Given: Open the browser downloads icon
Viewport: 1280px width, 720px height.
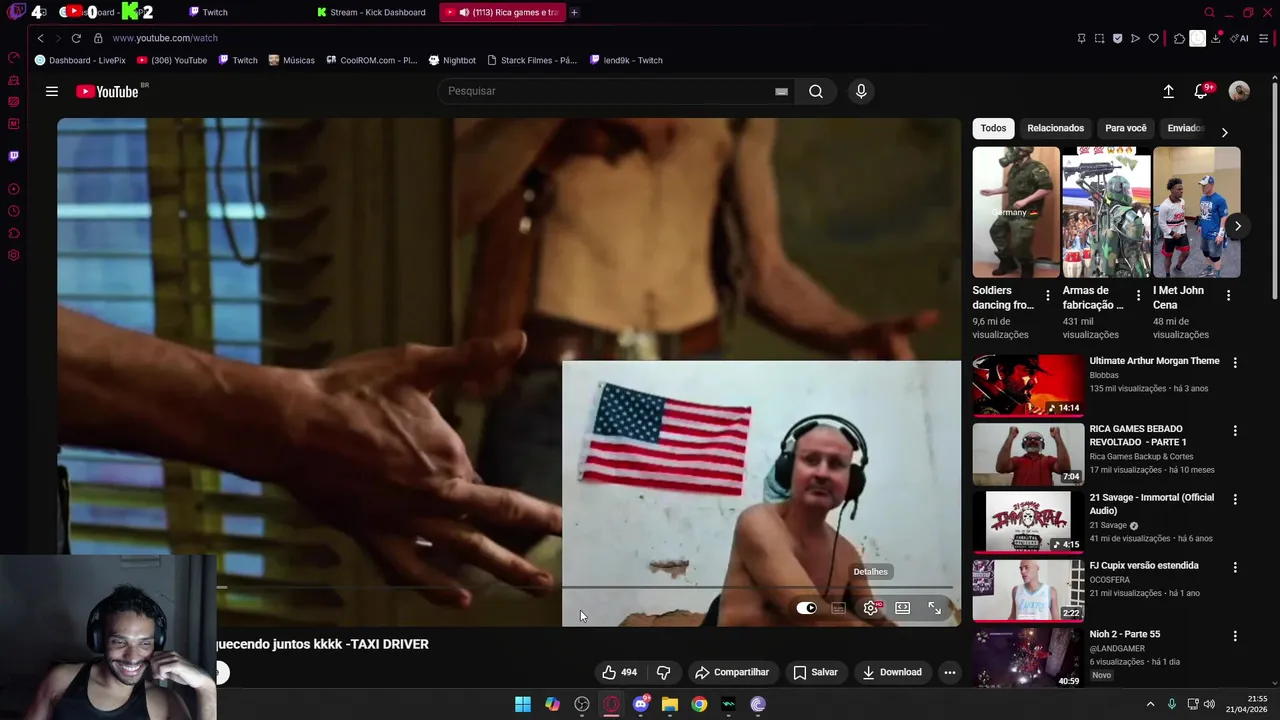Looking at the screenshot, I should [x=1215, y=38].
